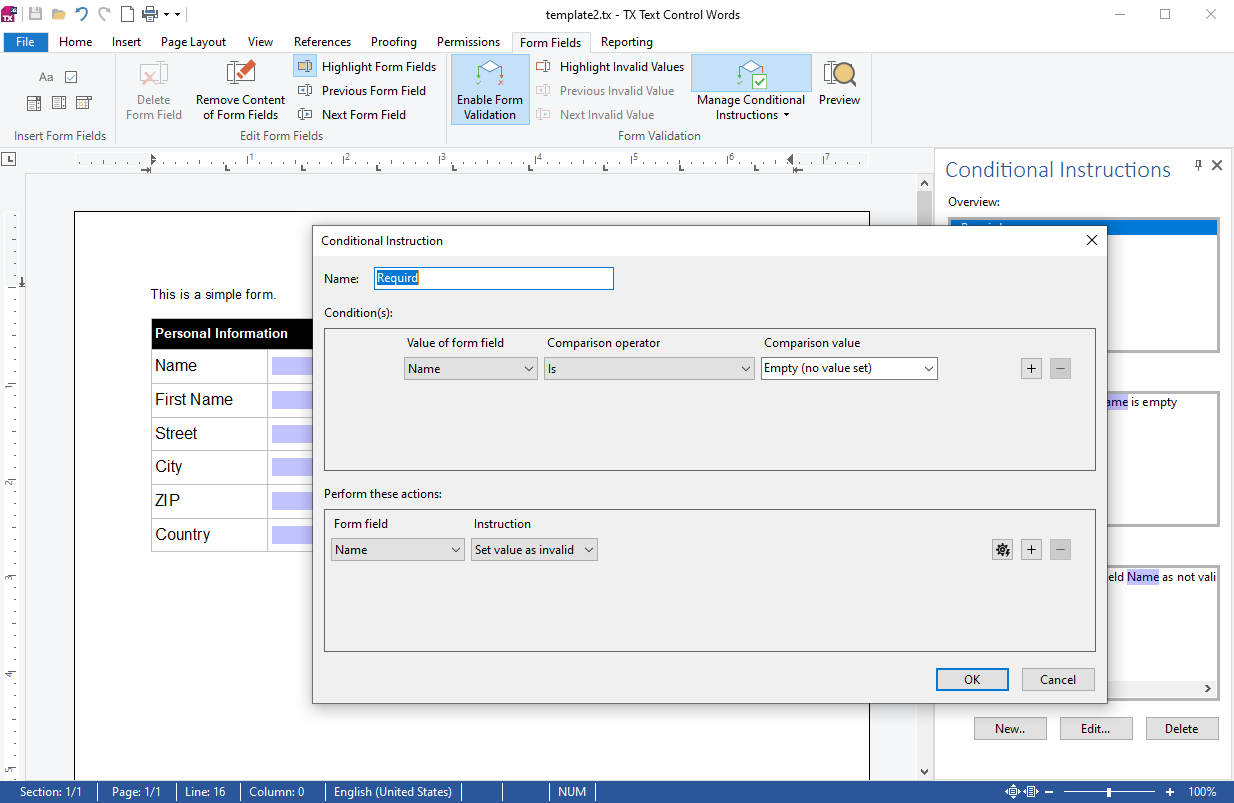Open Manage Conditional Instructions dropdown
This screenshot has height=803, width=1234.
point(751,89)
